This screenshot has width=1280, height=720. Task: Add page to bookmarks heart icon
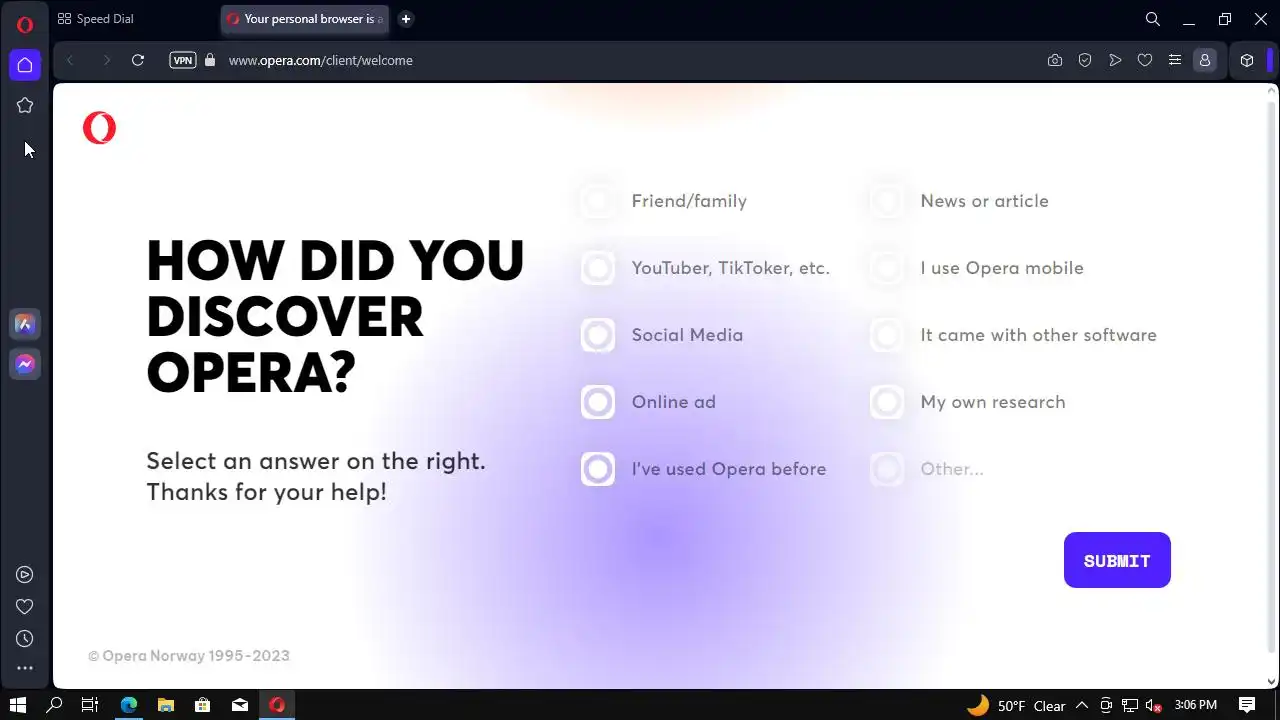click(x=1145, y=60)
